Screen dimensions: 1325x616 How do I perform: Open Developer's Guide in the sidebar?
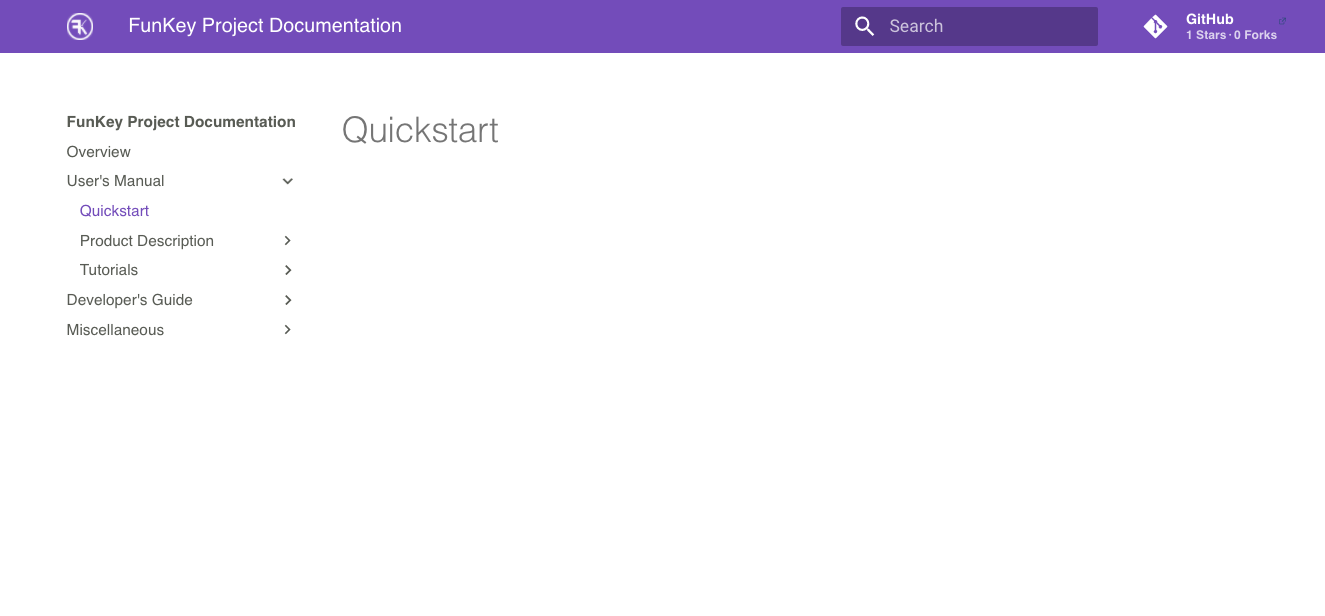pyautogui.click(x=129, y=300)
